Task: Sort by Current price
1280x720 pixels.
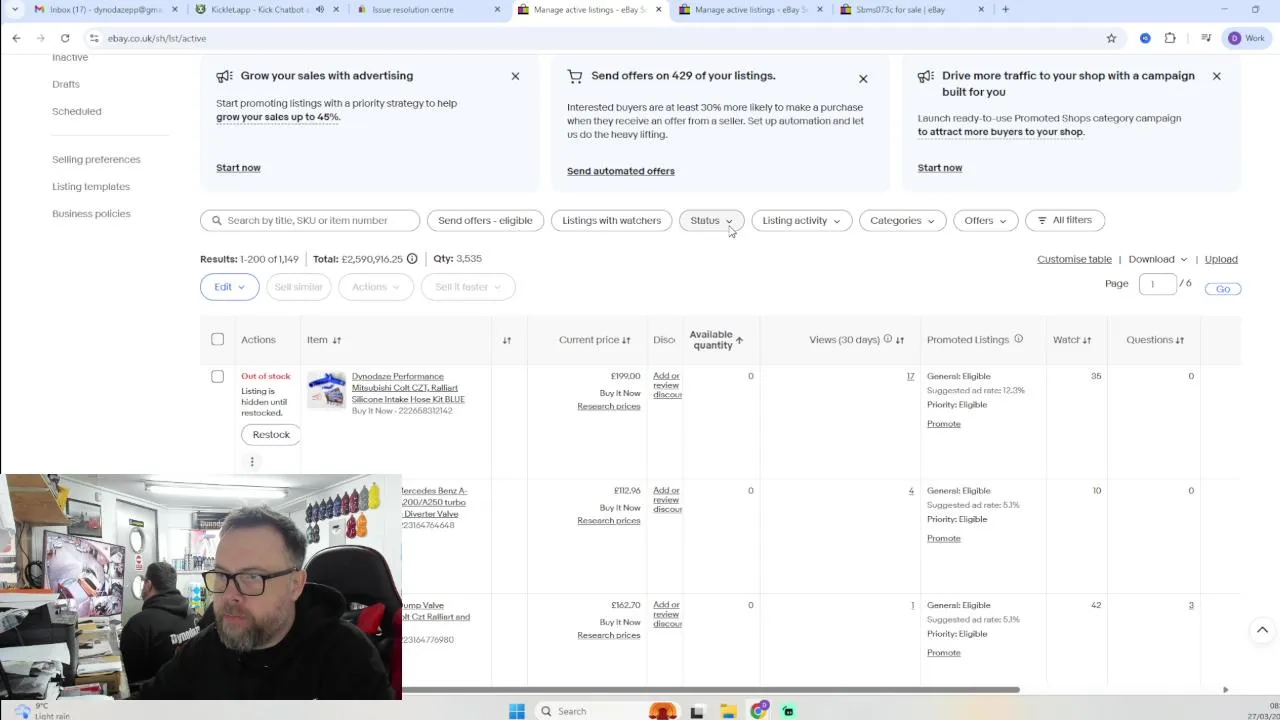Action: pos(626,340)
